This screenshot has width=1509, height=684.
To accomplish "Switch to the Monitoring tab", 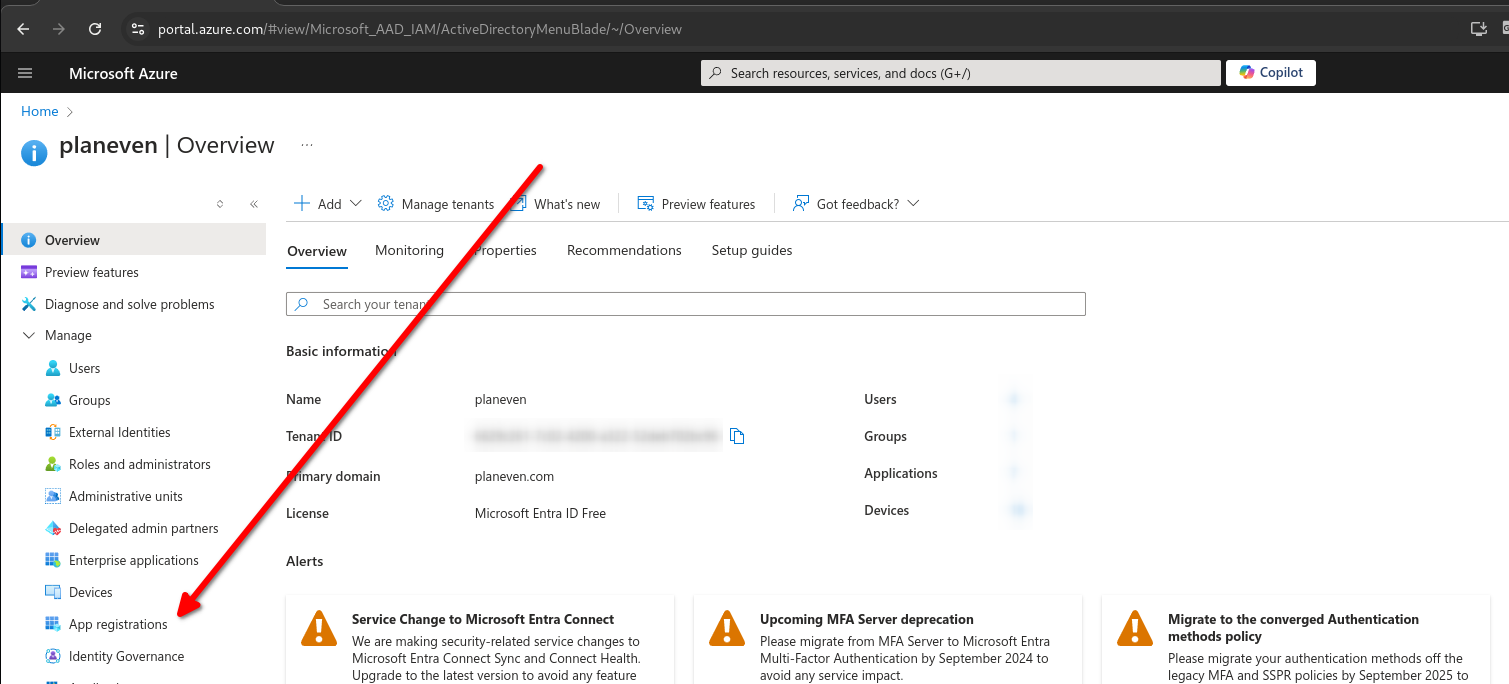I will point(409,250).
